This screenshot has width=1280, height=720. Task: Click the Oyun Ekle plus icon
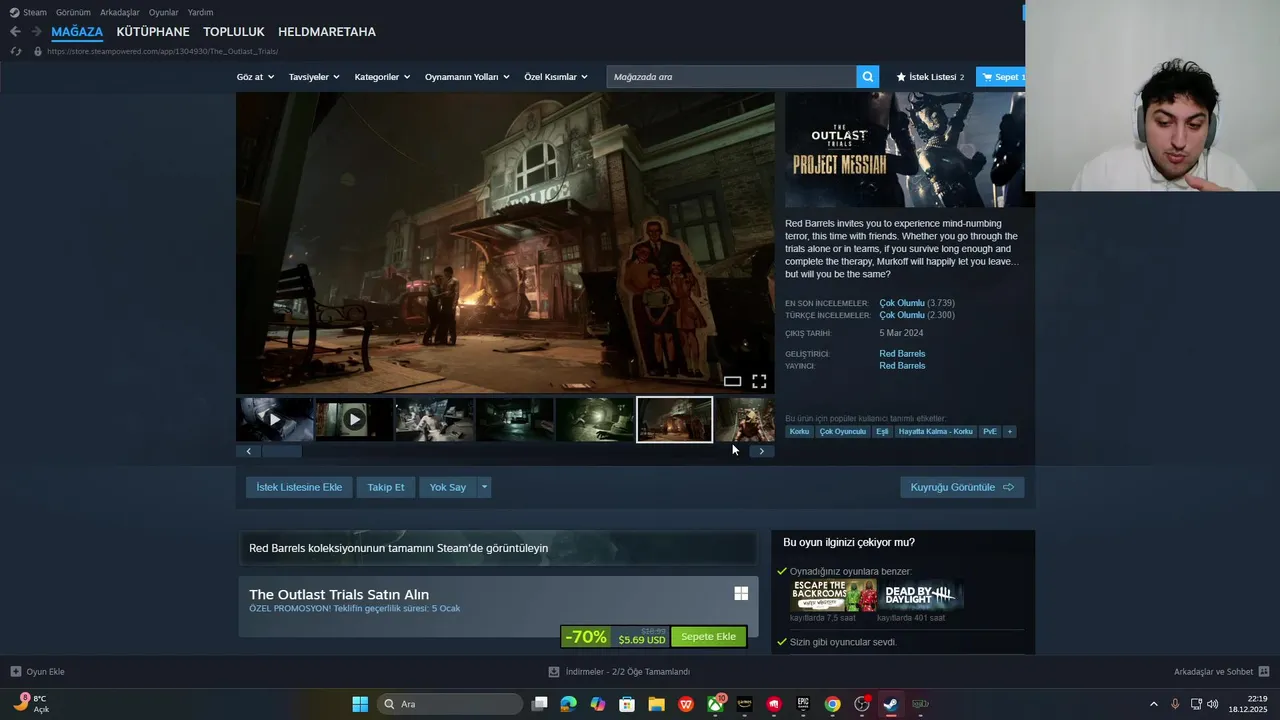[15, 672]
